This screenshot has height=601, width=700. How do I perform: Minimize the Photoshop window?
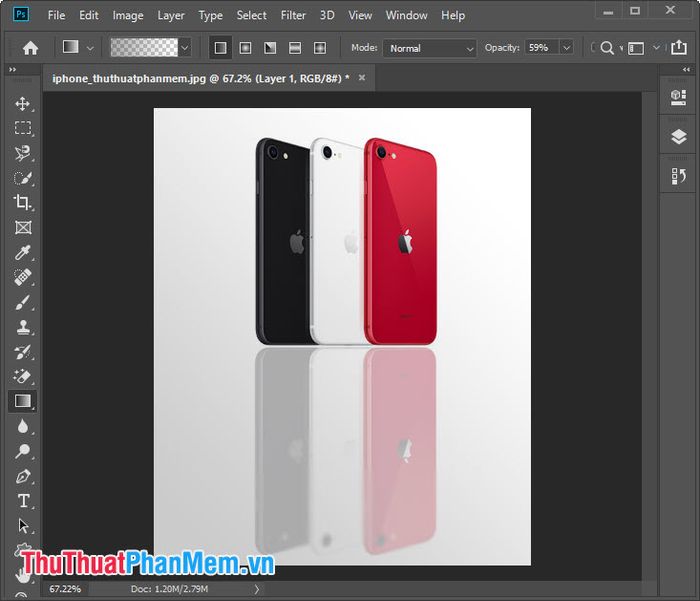(608, 11)
